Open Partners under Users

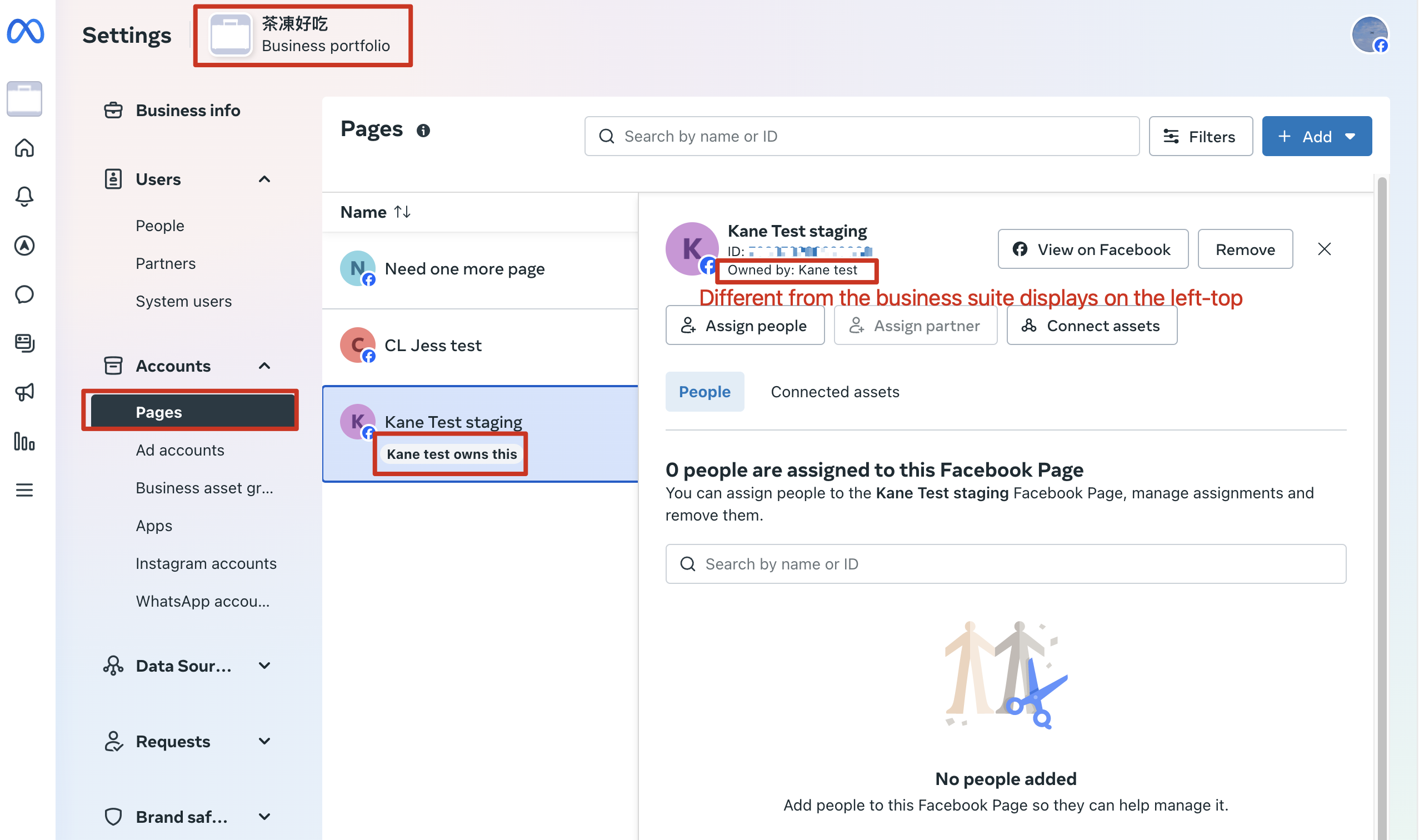coord(166,263)
